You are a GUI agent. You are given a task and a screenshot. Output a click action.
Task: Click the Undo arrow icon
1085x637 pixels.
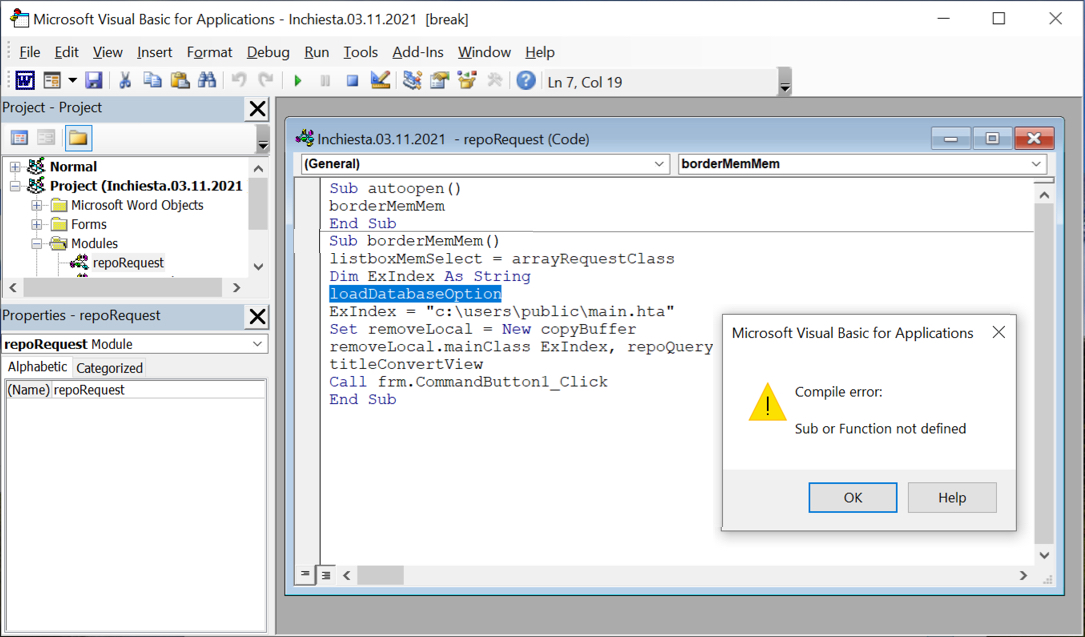click(239, 81)
